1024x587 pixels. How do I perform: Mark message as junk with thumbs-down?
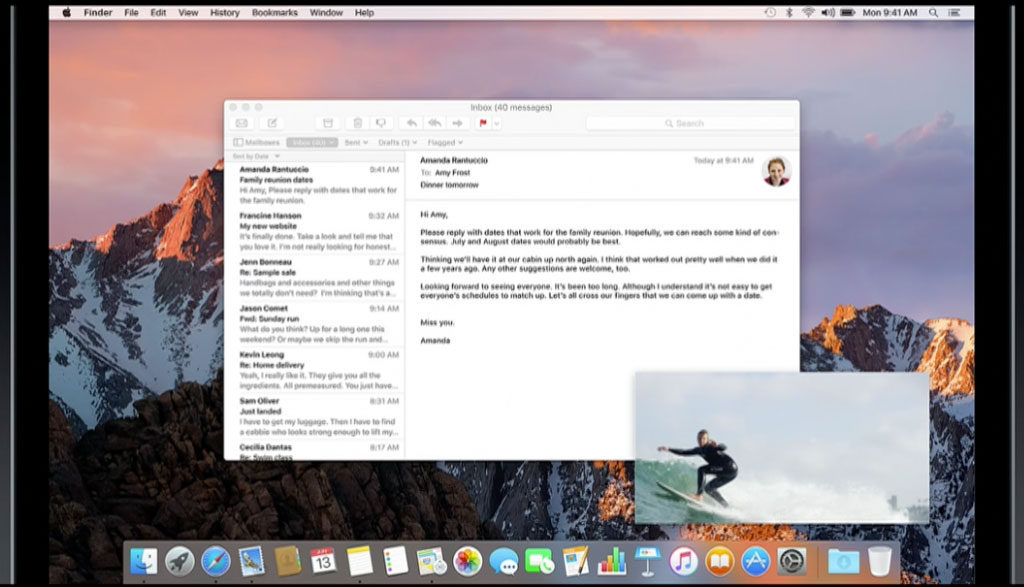click(x=381, y=123)
